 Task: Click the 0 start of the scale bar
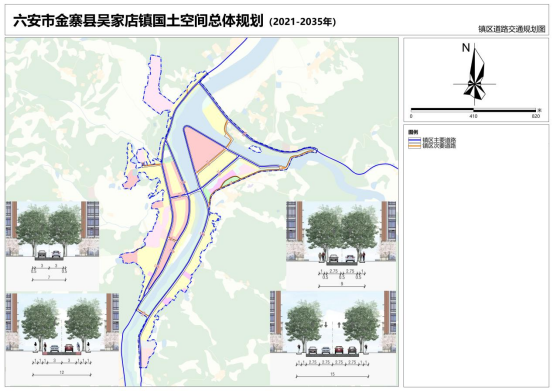[x=411, y=116]
